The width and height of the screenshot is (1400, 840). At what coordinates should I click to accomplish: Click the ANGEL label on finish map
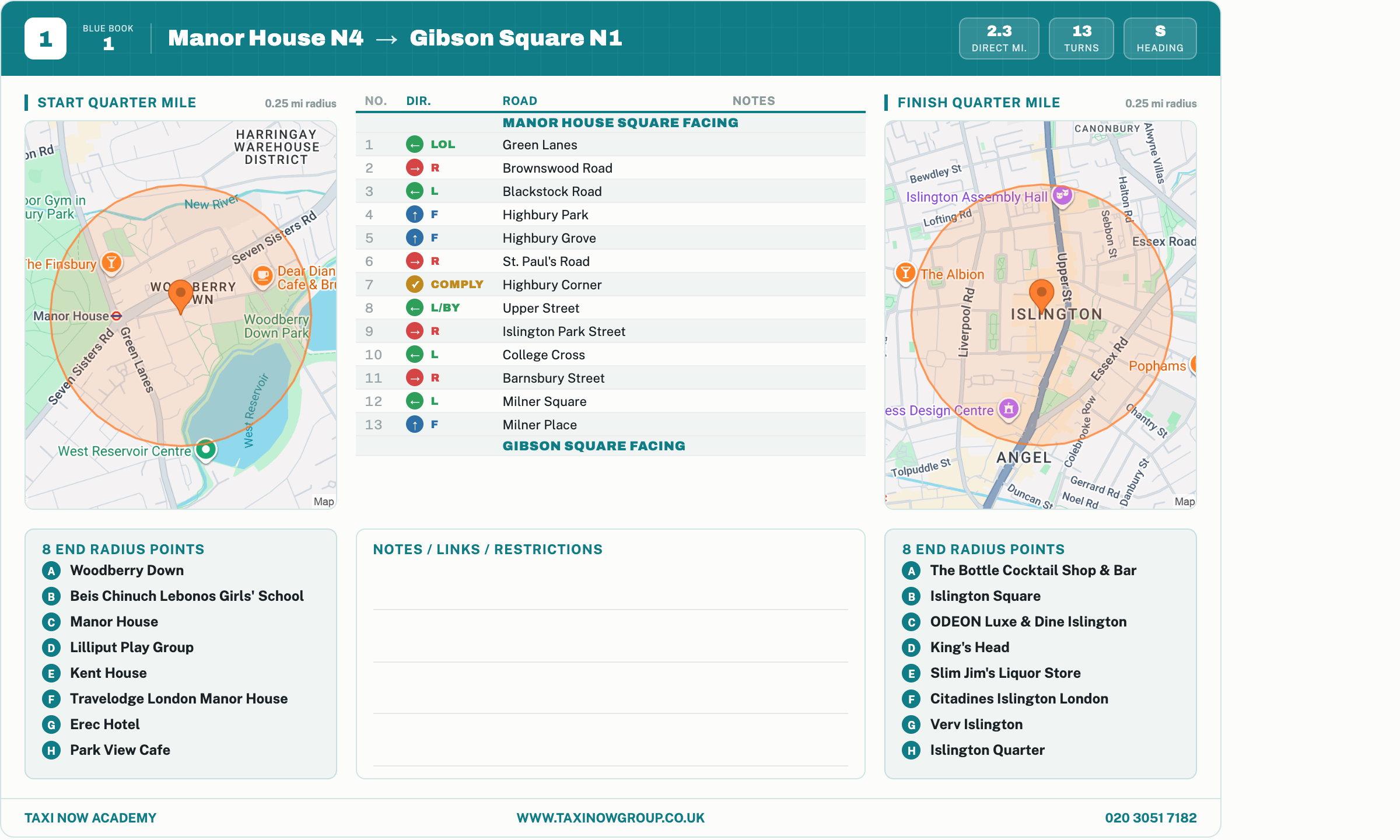point(1024,458)
